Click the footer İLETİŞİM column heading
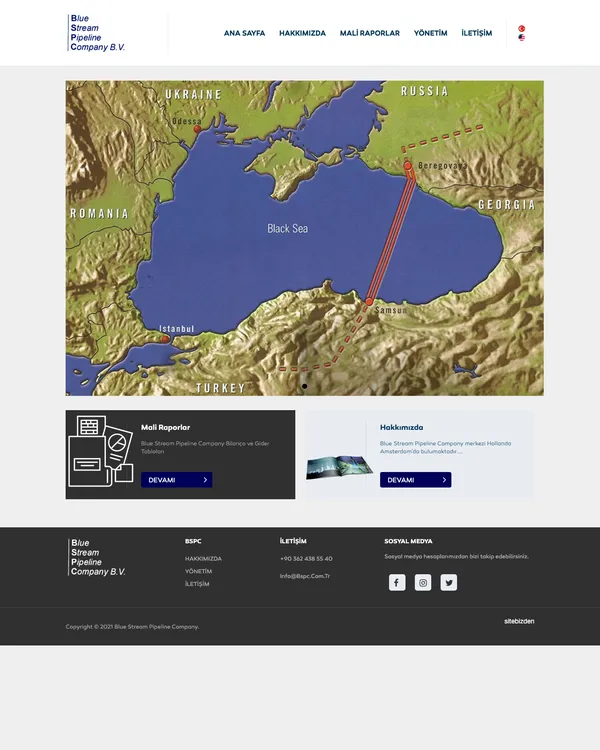 293,541
